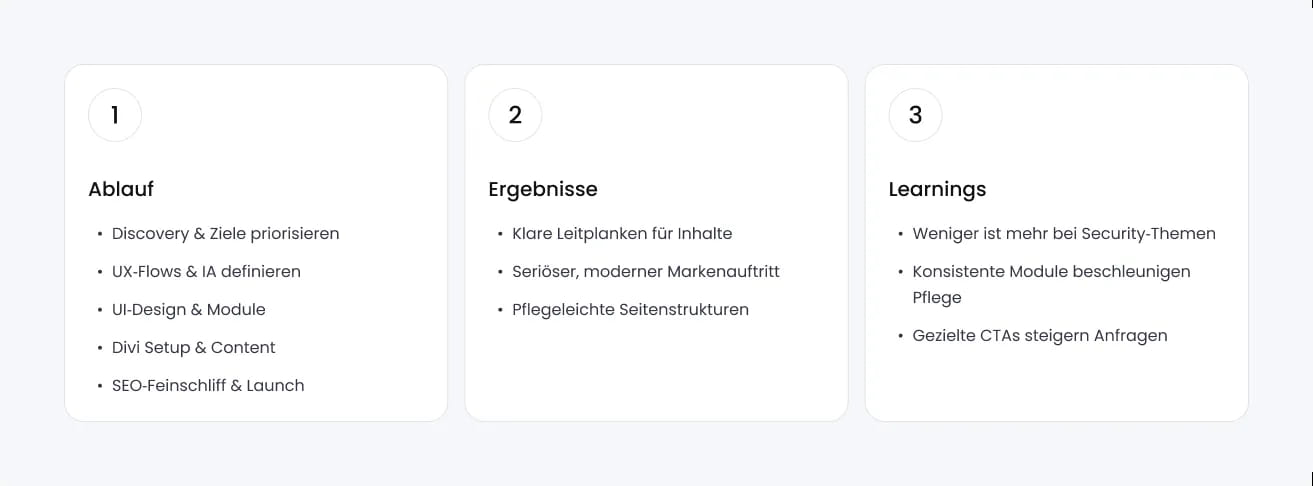Select the Ergebnisse heading
The width and height of the screenshot is (1313, 486).
pos(543,189)
